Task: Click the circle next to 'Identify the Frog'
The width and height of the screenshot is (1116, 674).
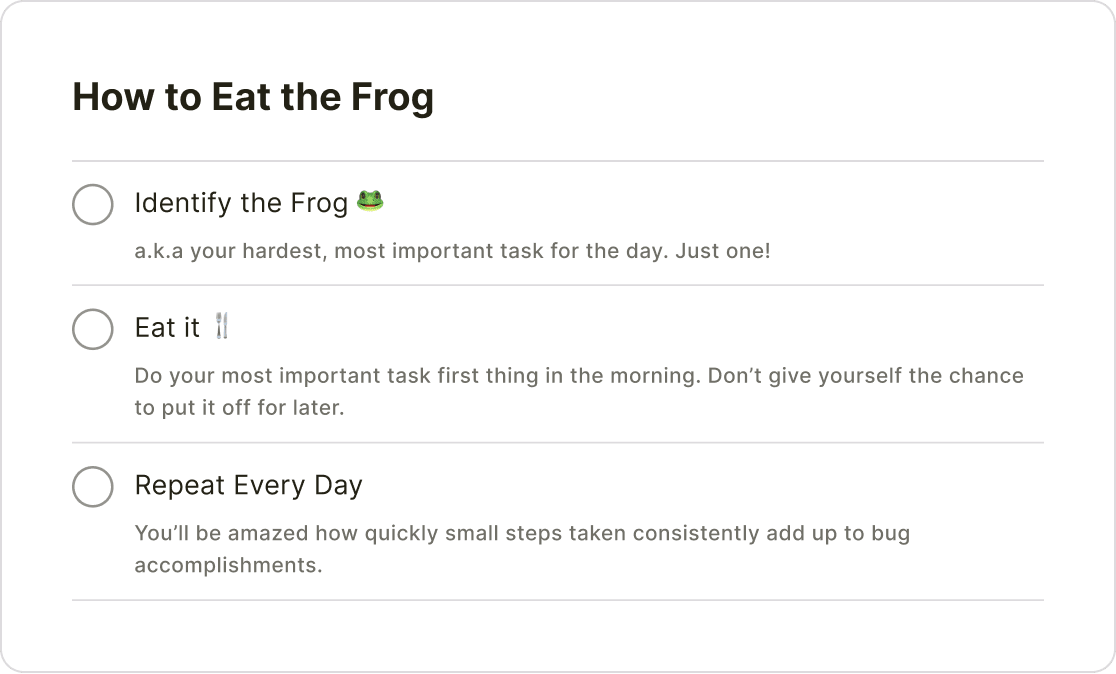Action: [x=92, y=205]
